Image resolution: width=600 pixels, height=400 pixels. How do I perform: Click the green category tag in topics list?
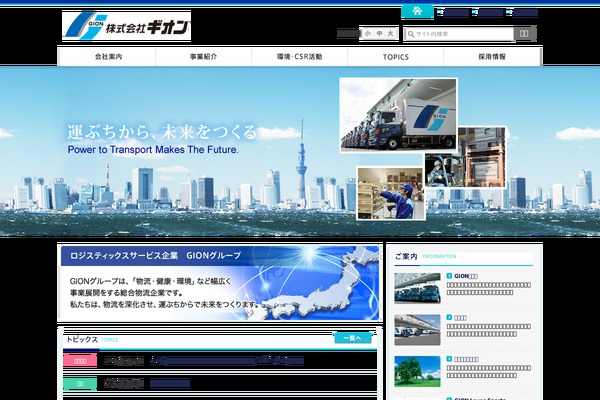80,384
